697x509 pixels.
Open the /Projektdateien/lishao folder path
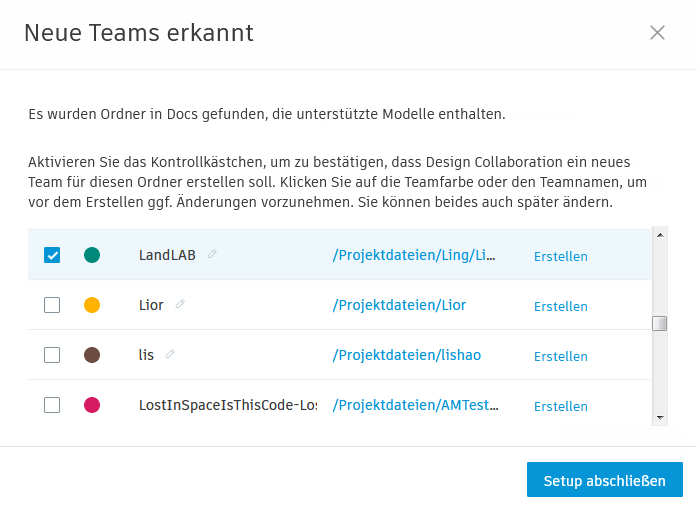point(410,355)
